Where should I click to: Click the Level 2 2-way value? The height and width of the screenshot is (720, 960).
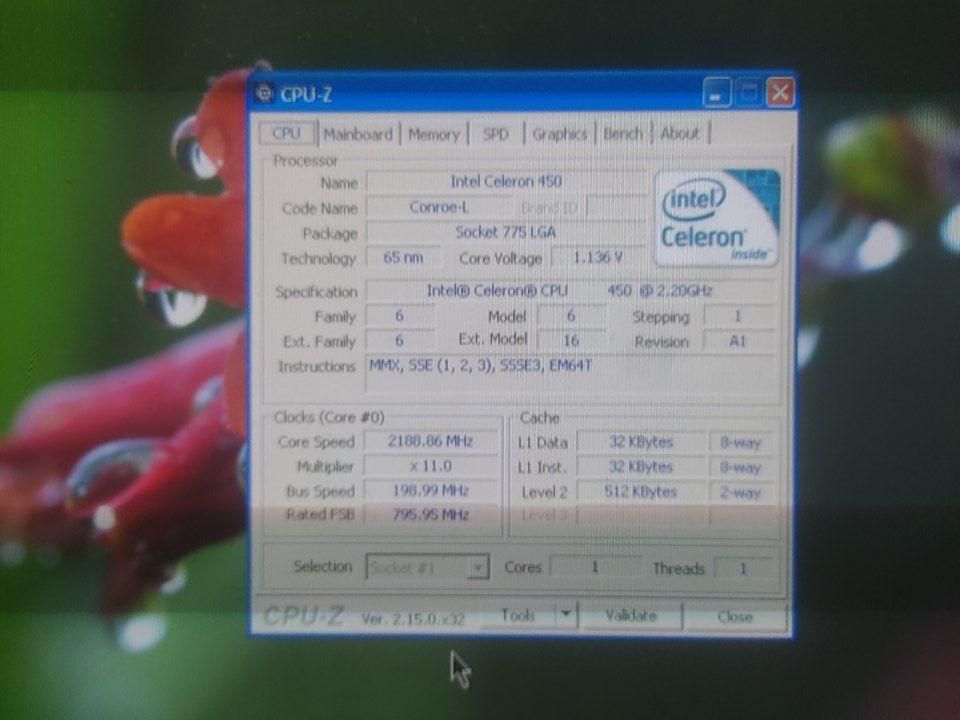(740, 492)
